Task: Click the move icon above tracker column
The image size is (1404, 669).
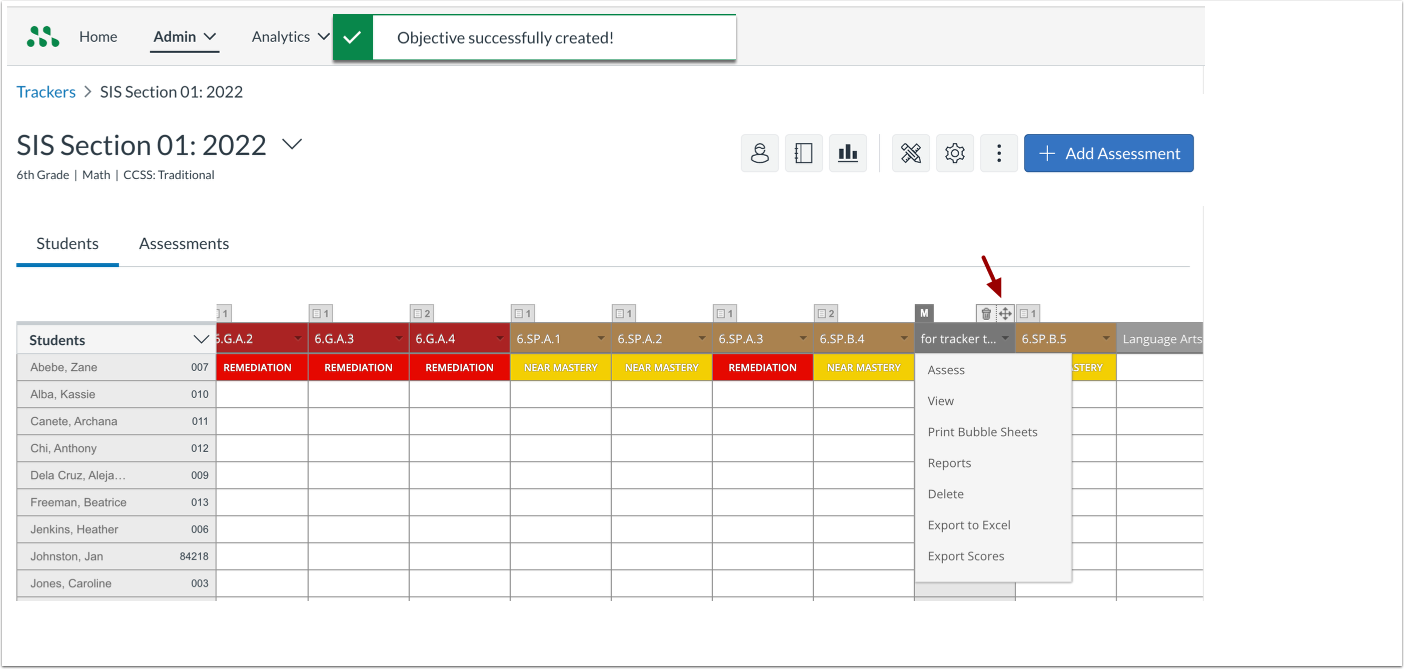Action: pos(1005,313)
